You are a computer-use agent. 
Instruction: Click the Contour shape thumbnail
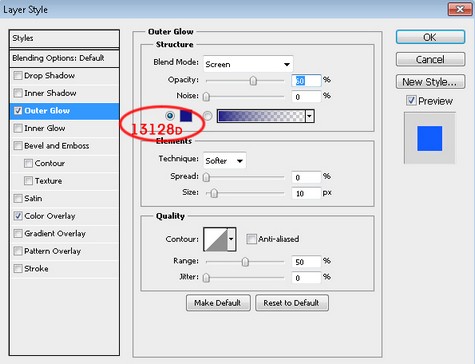216,239
